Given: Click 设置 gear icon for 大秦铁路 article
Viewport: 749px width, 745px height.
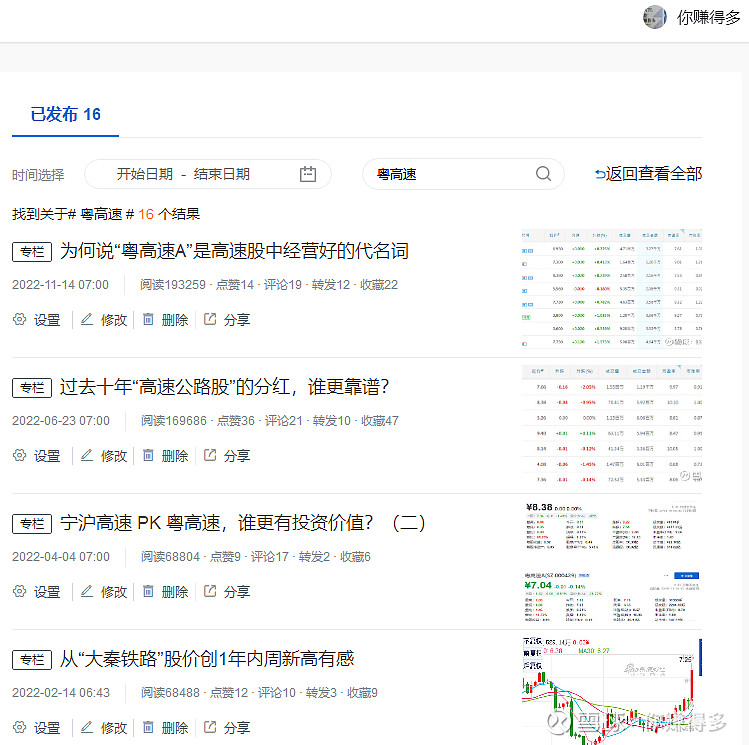Looking at the screenshot, I should pyautogui.click(x=19, y=727).
